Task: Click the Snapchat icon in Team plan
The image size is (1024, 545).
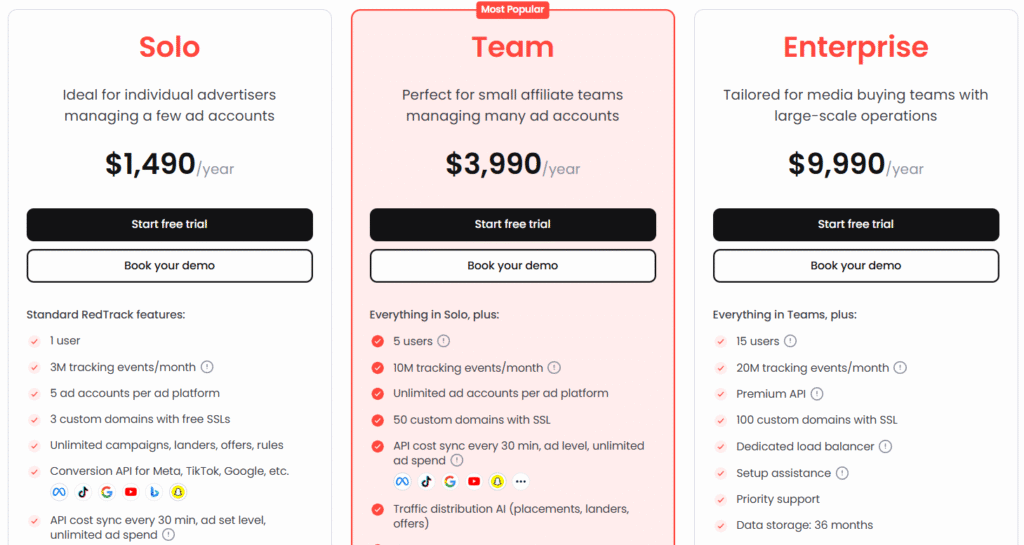Action: pyautogui.click(x=497, y=482)
